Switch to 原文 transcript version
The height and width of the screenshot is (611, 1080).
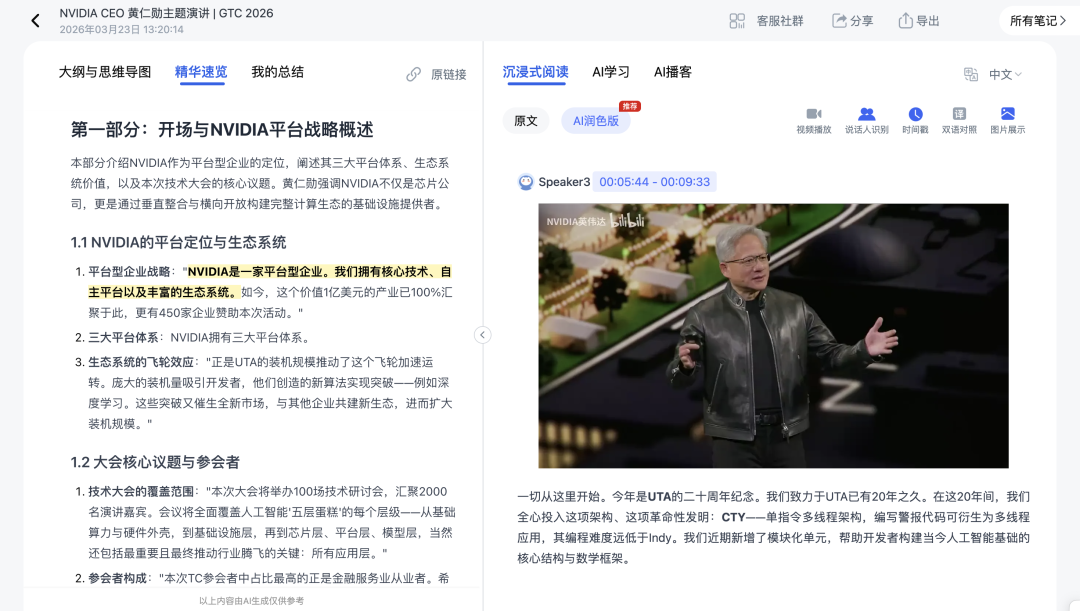tap(526, 121)
